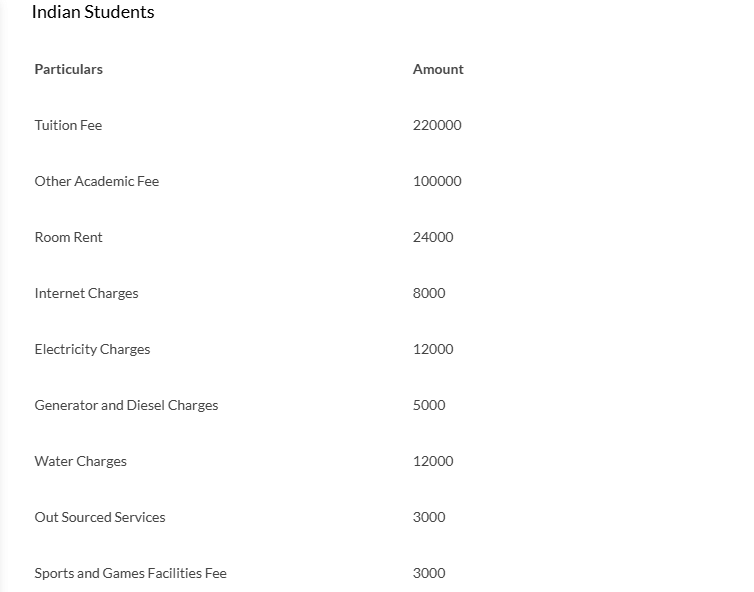Click the 5000 generator charges amount
The height and width of the screenshot is (592, 754).
[429, 405]
